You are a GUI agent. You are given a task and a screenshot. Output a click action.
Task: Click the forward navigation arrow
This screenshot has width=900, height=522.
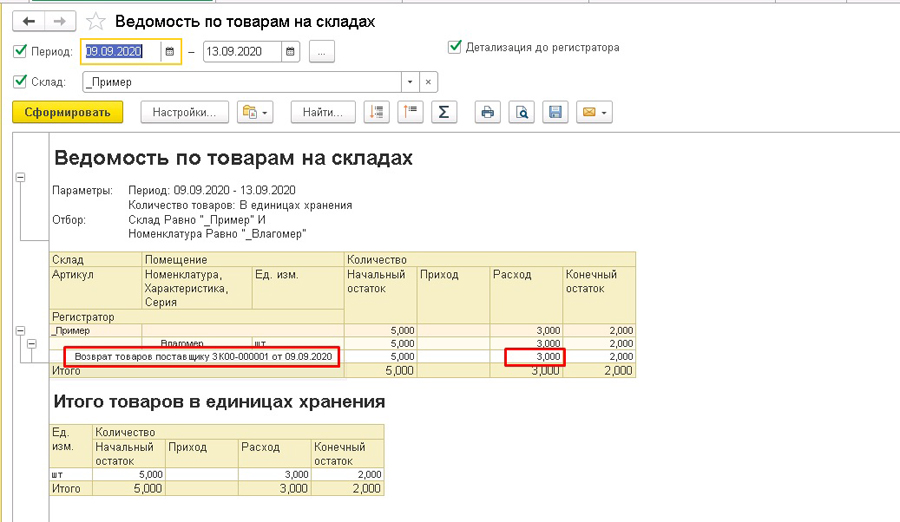pos(59,21)
